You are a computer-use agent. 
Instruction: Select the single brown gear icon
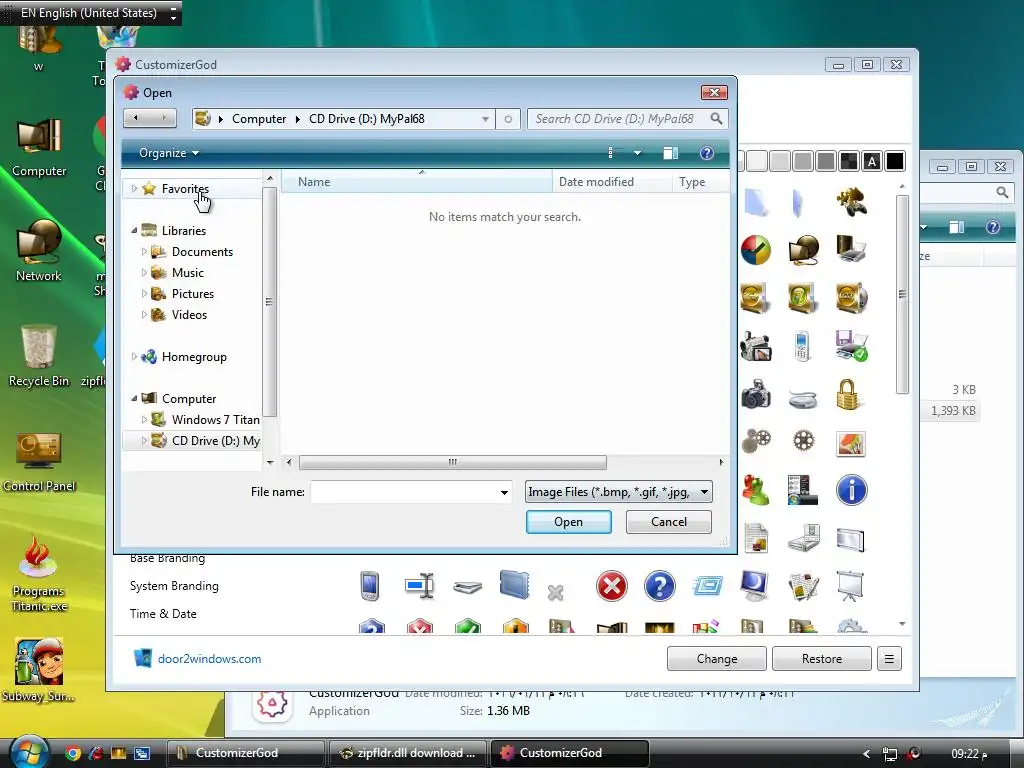click(x=803, y=441)
